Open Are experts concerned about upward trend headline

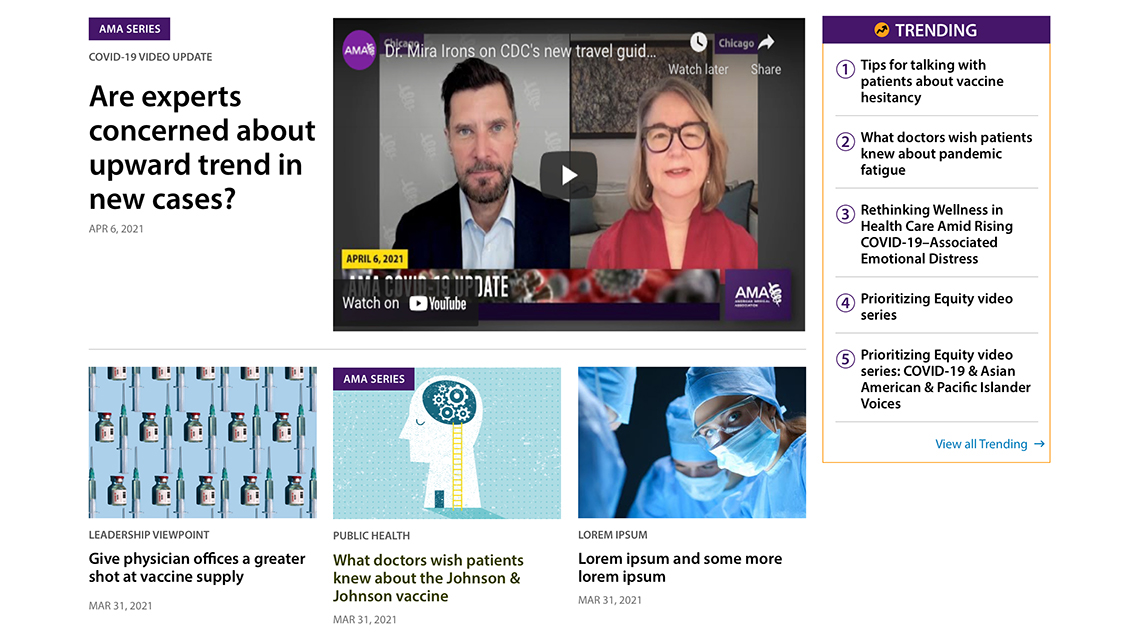[x=202, y=148]
